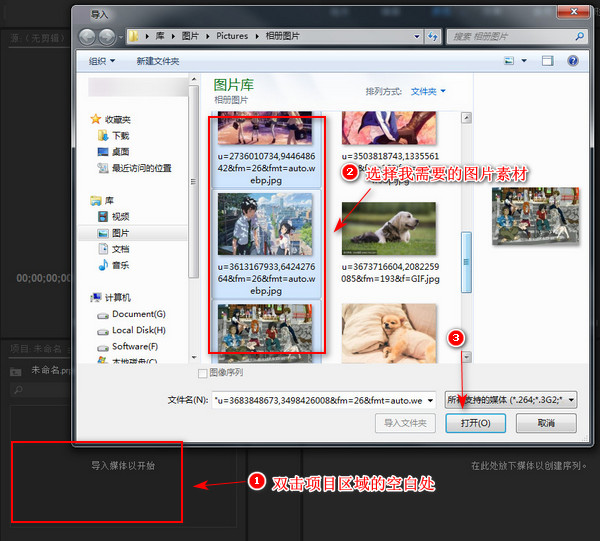Select the 库 libraries node
600x541 pixels.
point(102,200)
